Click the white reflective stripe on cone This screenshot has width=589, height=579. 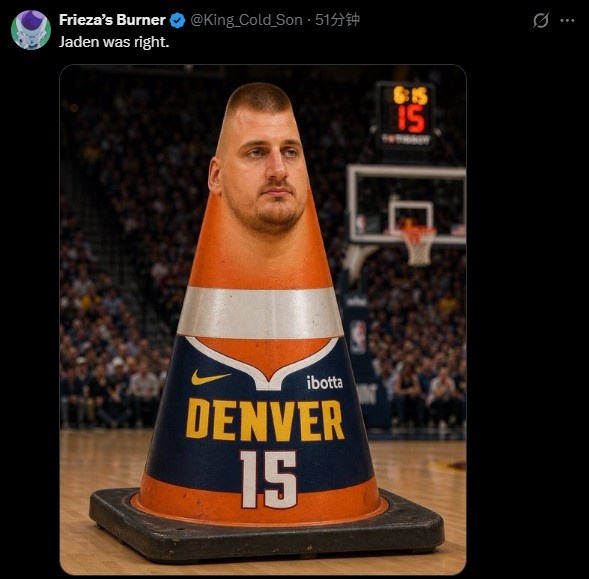coord(260,313)
